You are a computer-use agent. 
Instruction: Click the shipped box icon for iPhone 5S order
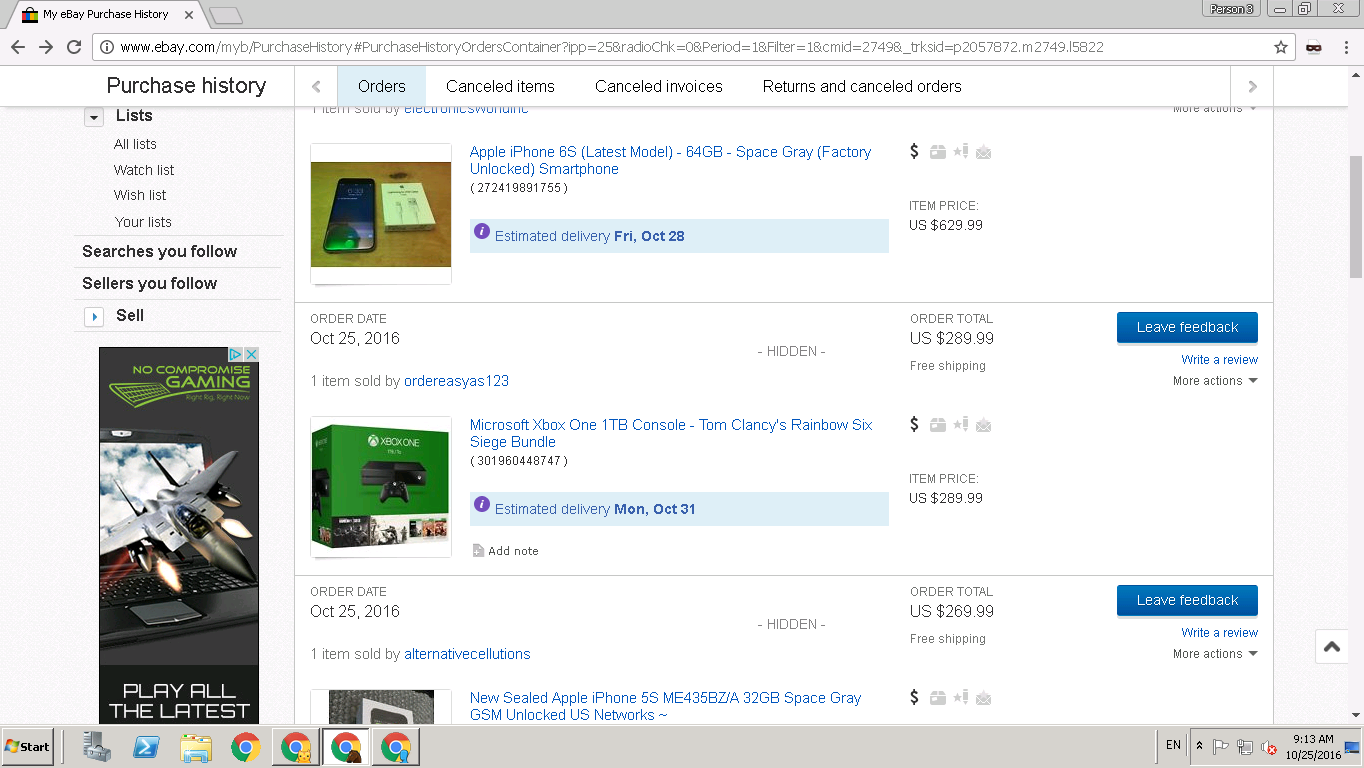(x=938, y=698)
